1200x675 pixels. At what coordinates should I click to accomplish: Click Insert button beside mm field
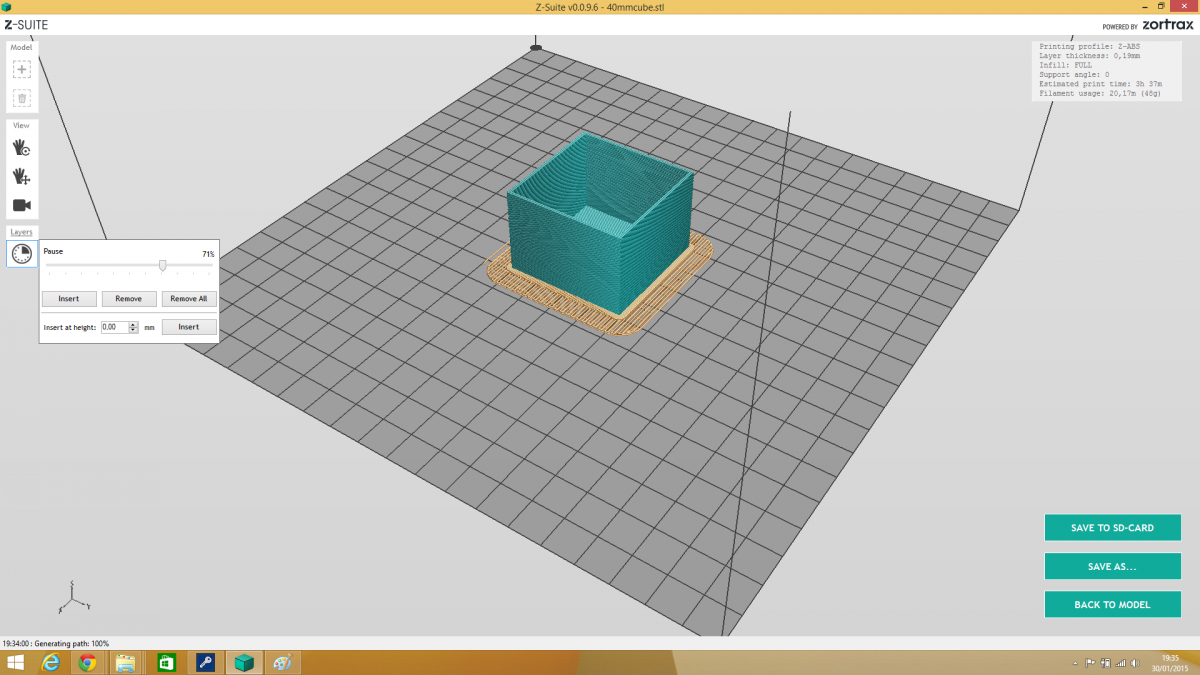[x=189, y=327]
